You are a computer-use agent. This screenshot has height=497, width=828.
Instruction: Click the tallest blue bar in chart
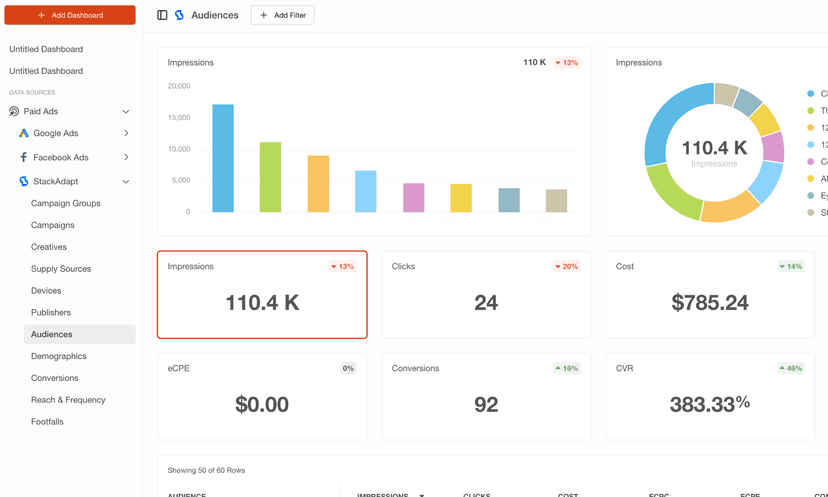click(223, 158)
